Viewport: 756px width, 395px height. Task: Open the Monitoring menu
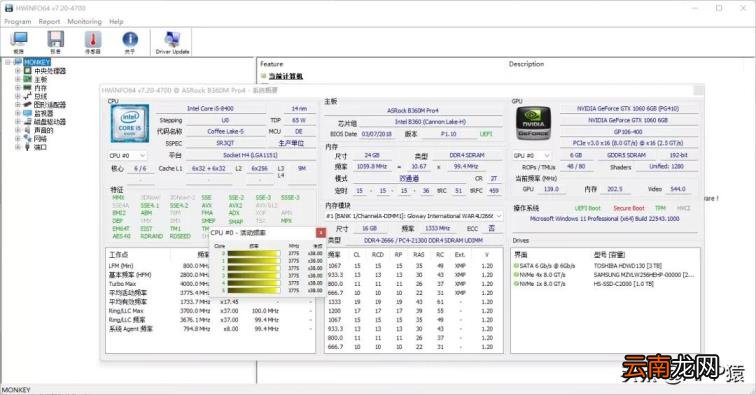pyautogui.click(x=84, y=22)
